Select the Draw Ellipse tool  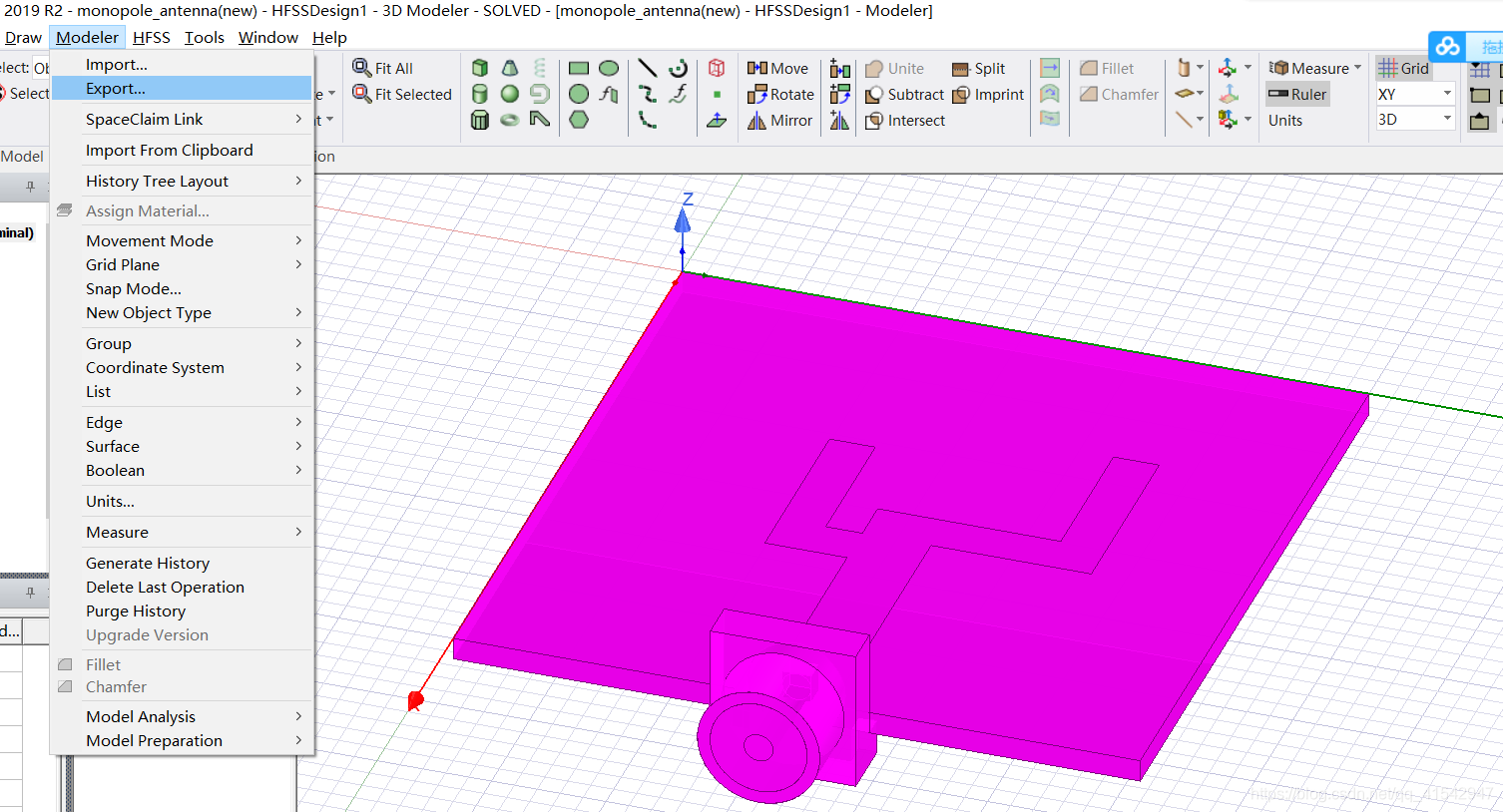(x=609, y=68)
